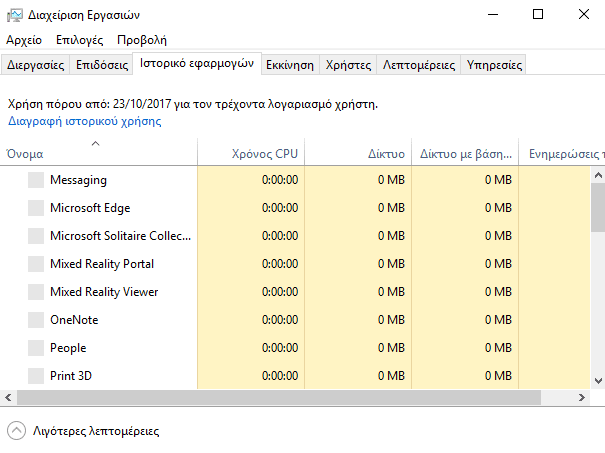Click the horizontal scrollbar thumb
The image size is (605, 453).
coord(279,397)
